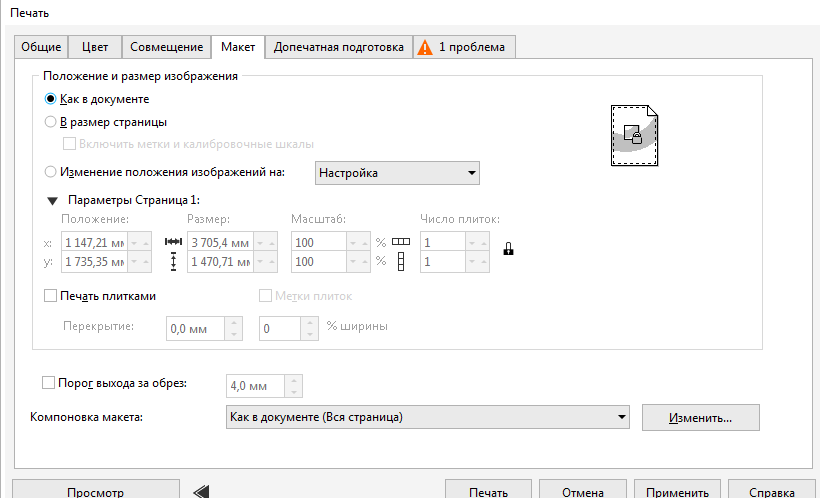The image size is (820, 498).
Task: Click the width field 3 705,4 мм
Action: coord(220,243)
